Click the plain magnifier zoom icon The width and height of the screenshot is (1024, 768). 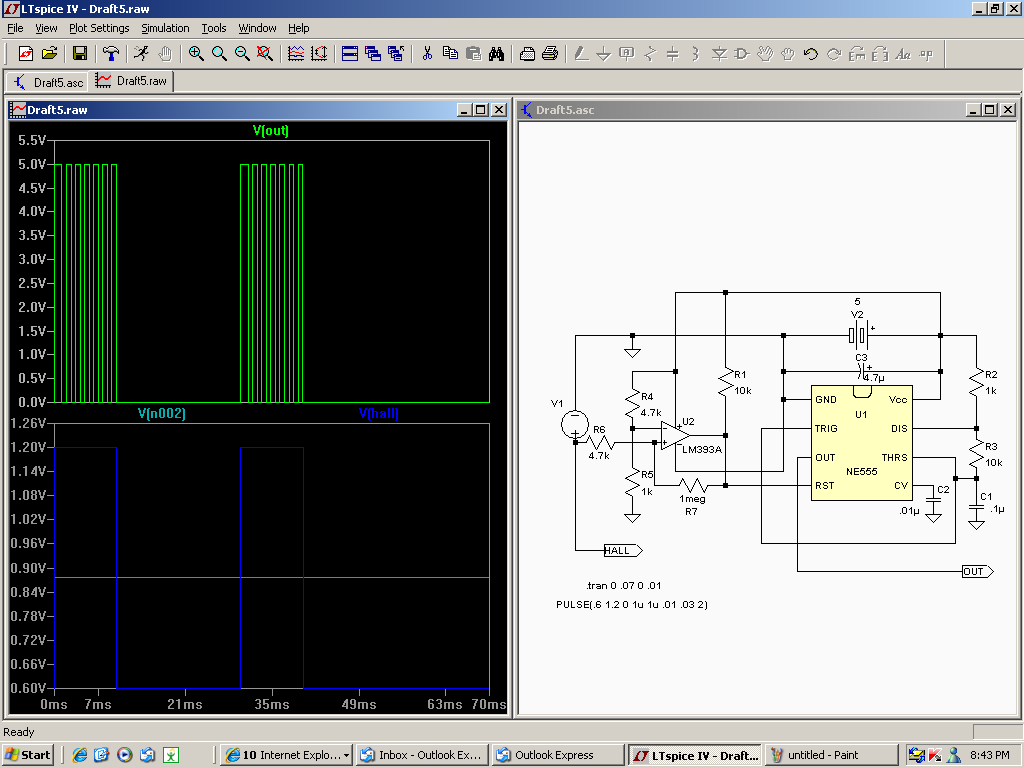219,54
